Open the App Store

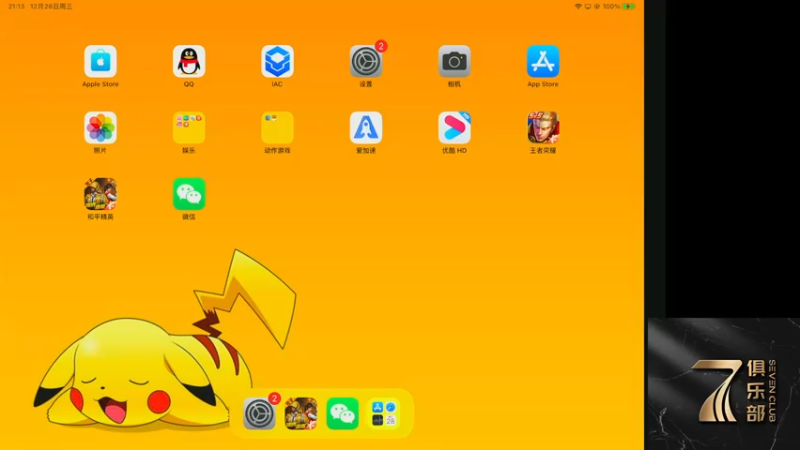pyautogui.click(x=543, y=61)
